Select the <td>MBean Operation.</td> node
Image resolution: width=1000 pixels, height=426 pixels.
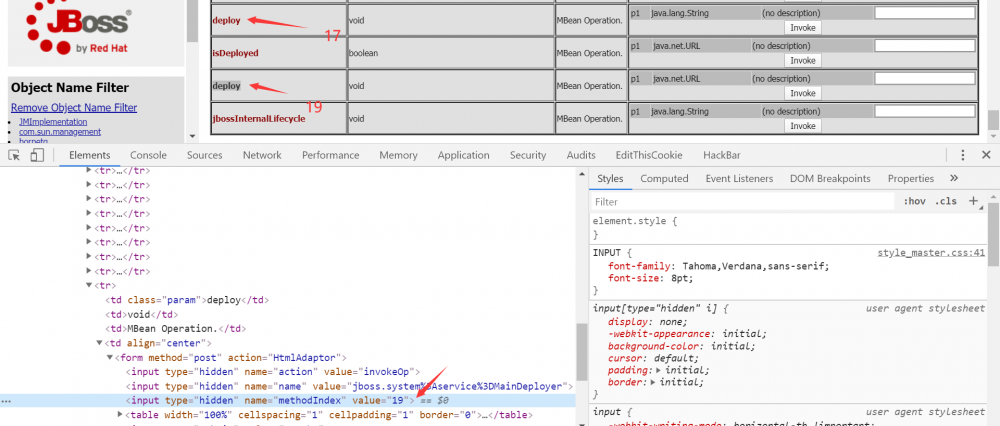click(175, 329)
